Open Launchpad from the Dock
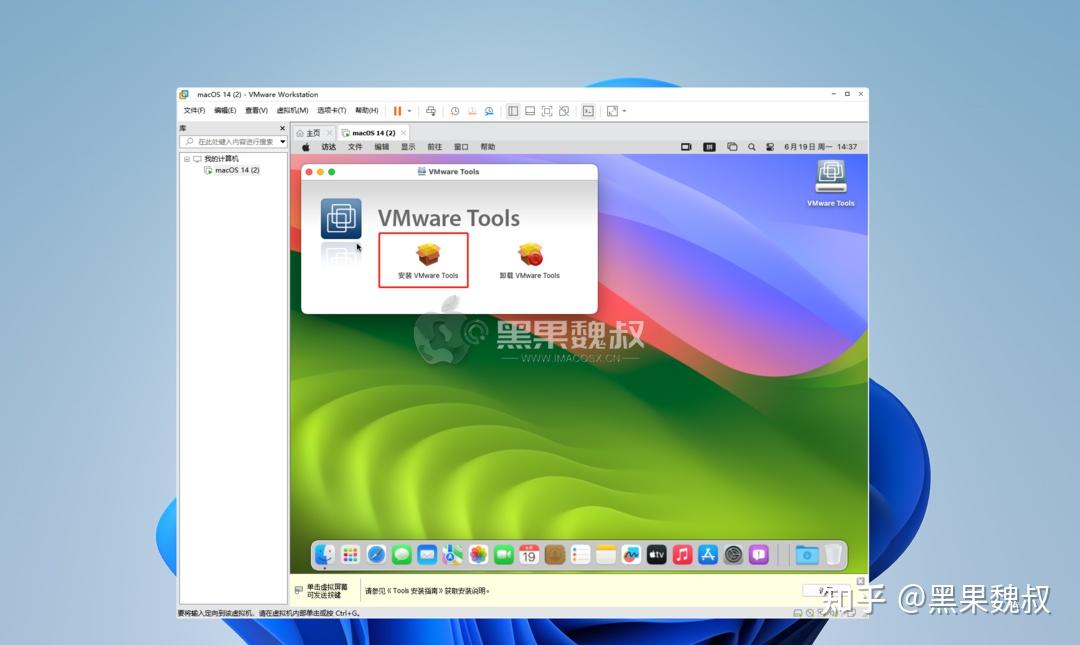This screenshot has height=645, width=1080. [351, 554]
